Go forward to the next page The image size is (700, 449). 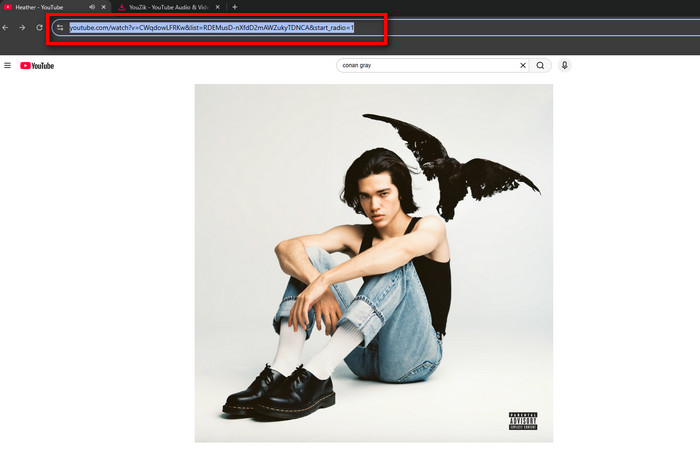point(22,27)
